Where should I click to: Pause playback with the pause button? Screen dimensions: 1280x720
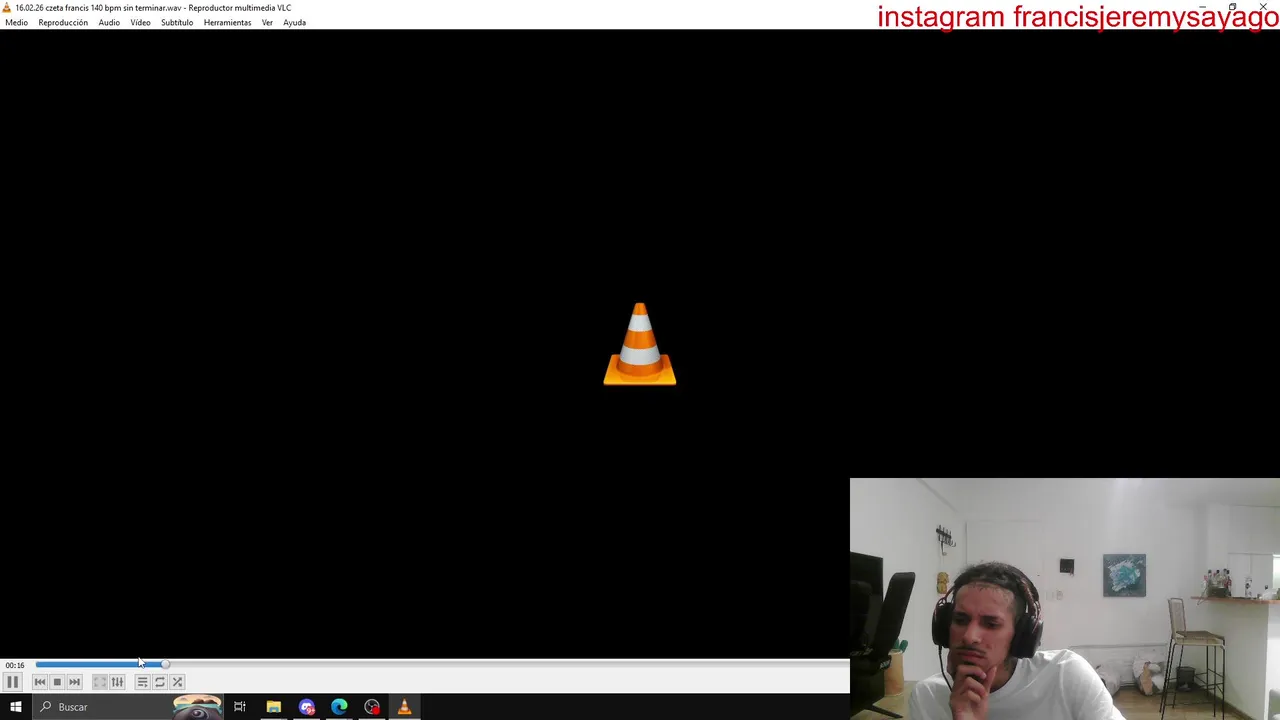coord(12,682)
